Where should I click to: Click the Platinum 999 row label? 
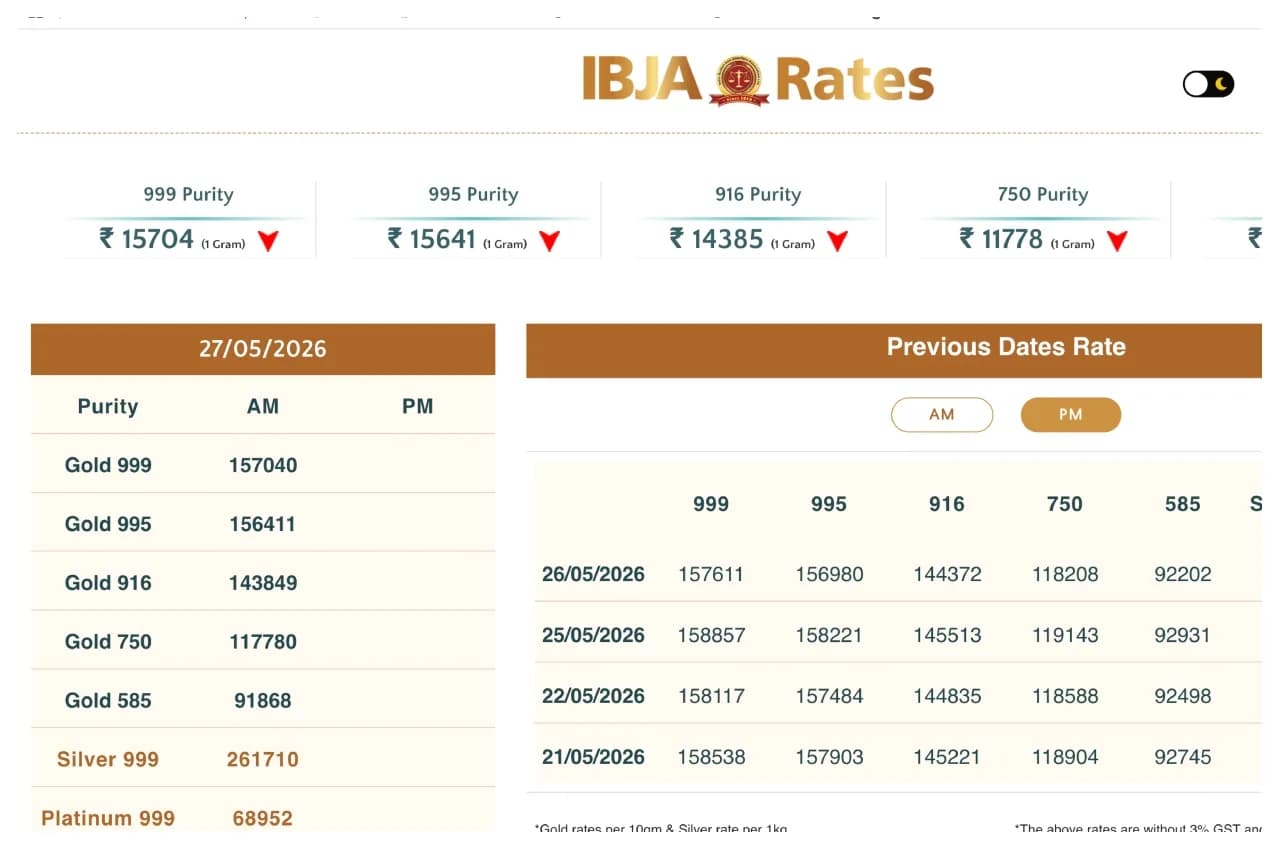(x=108, y=818)
